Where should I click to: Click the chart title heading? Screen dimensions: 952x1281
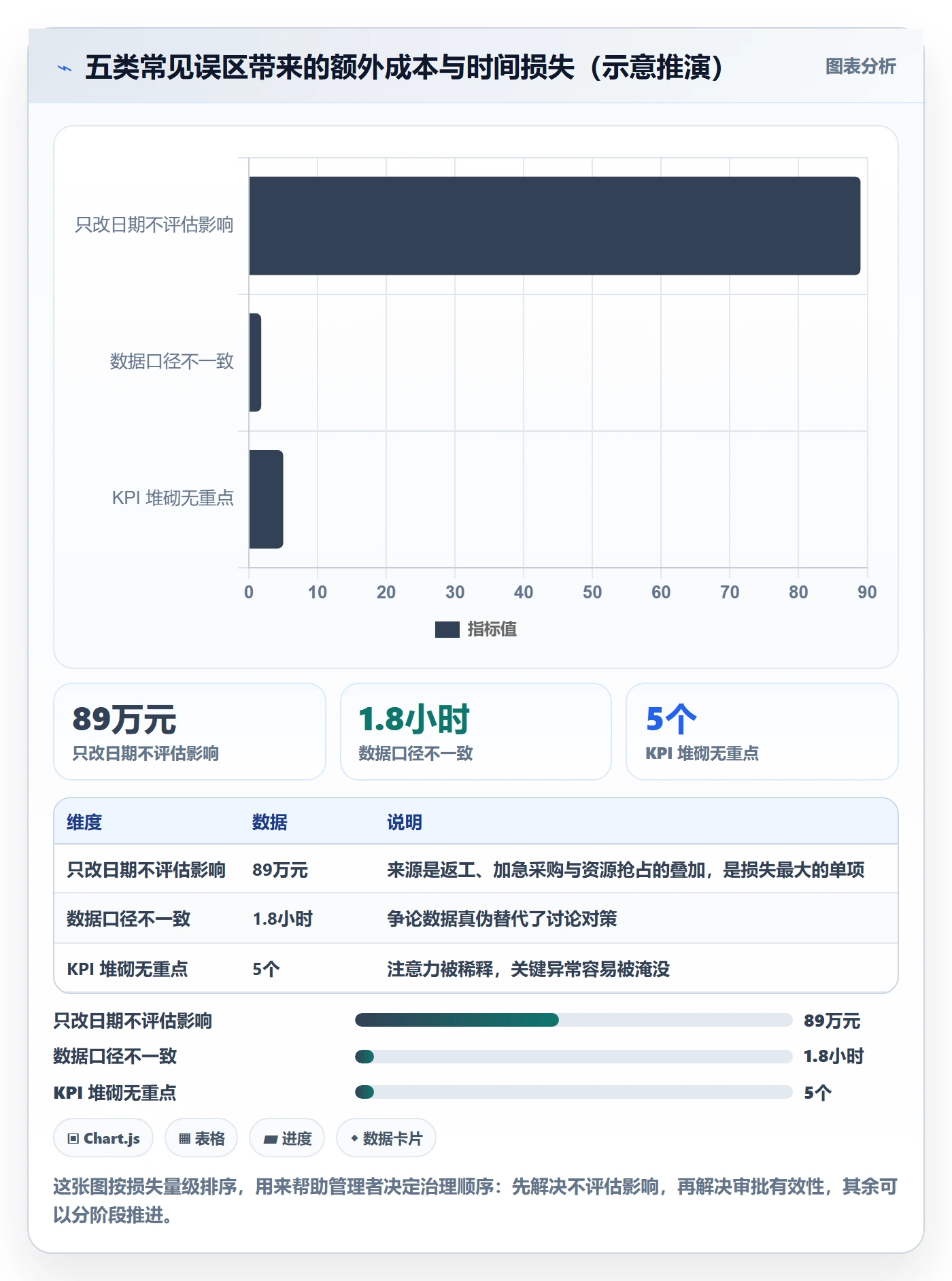pos(404,67)
